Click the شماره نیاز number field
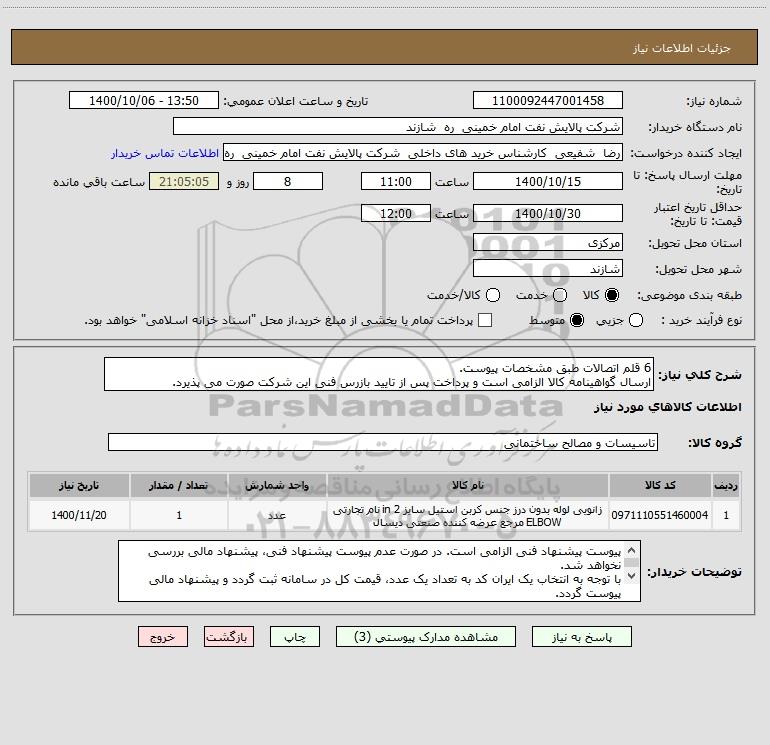Screen dimensions: 770x745 pos(548,100)
